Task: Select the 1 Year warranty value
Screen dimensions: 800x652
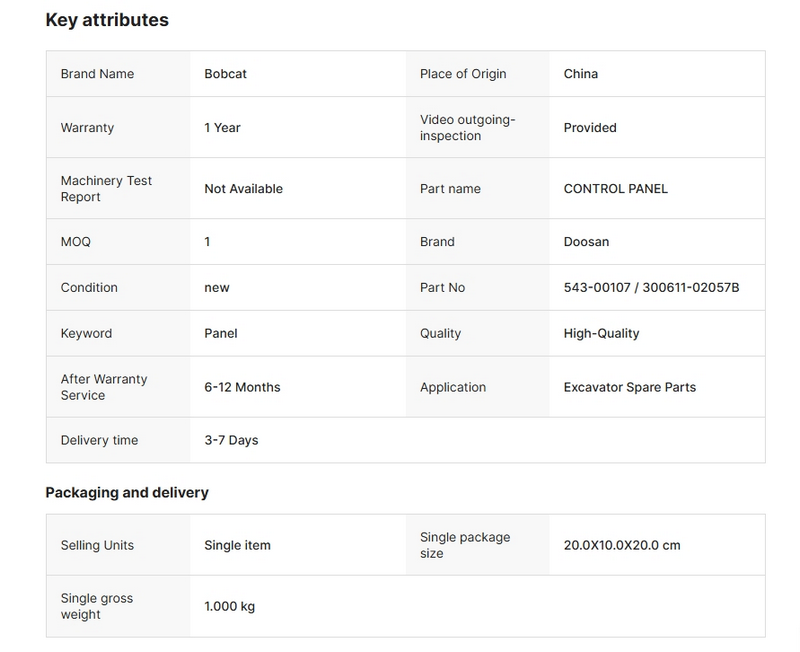Action: (222, 128)
